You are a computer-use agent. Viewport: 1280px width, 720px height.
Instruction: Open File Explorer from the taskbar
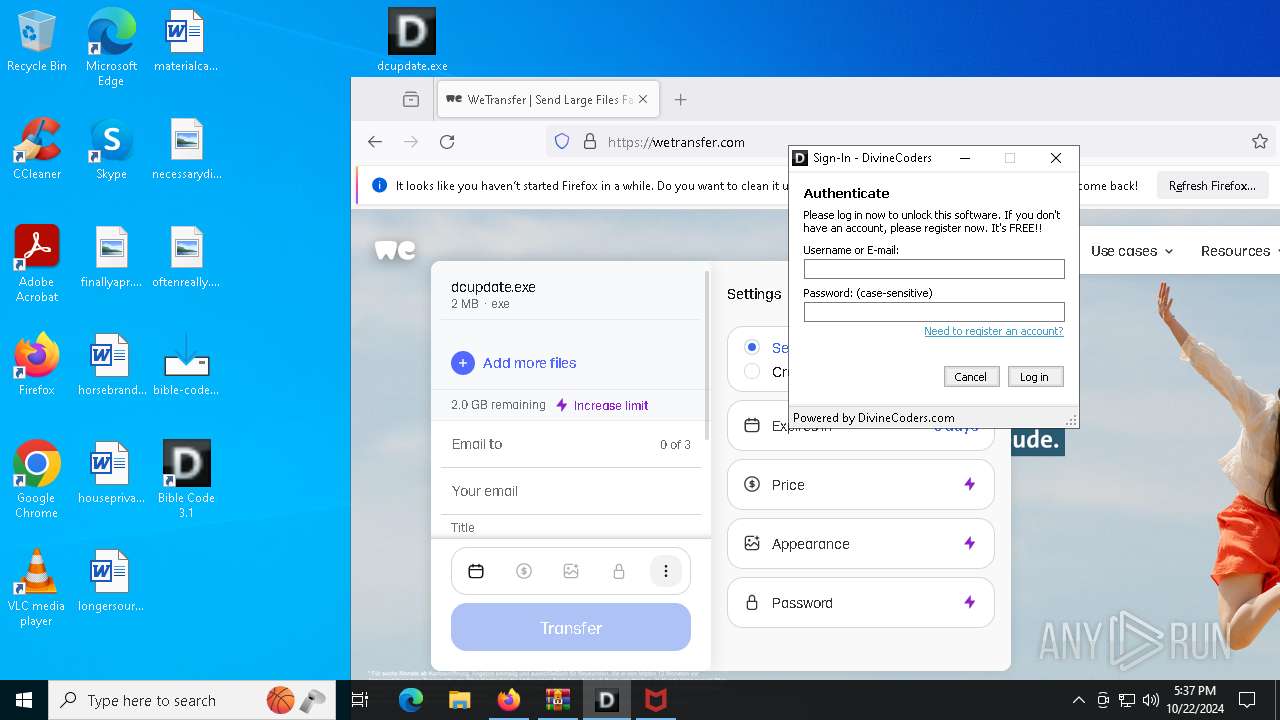tap(460, 700)
